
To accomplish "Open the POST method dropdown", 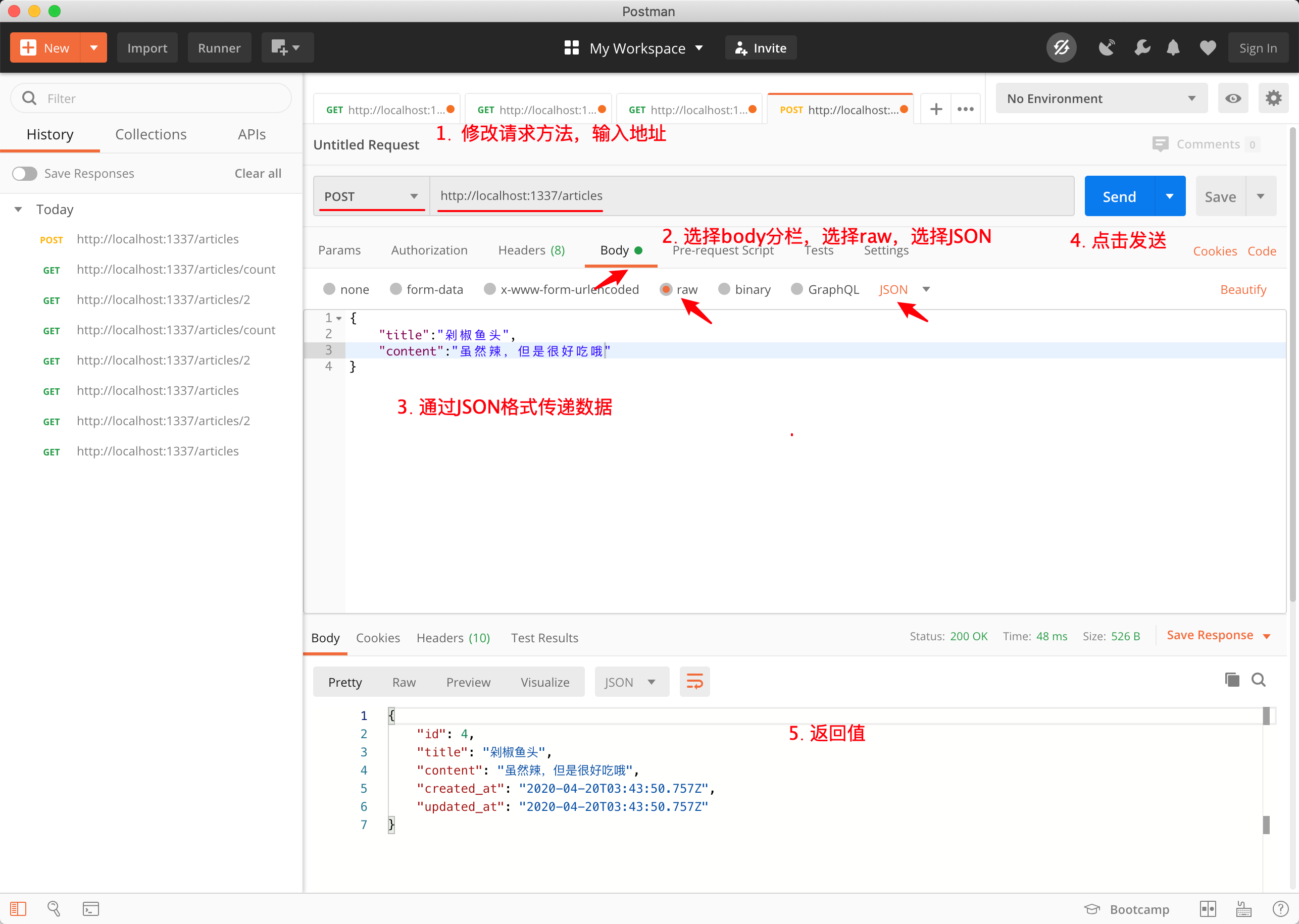I will tap(371, 196).
